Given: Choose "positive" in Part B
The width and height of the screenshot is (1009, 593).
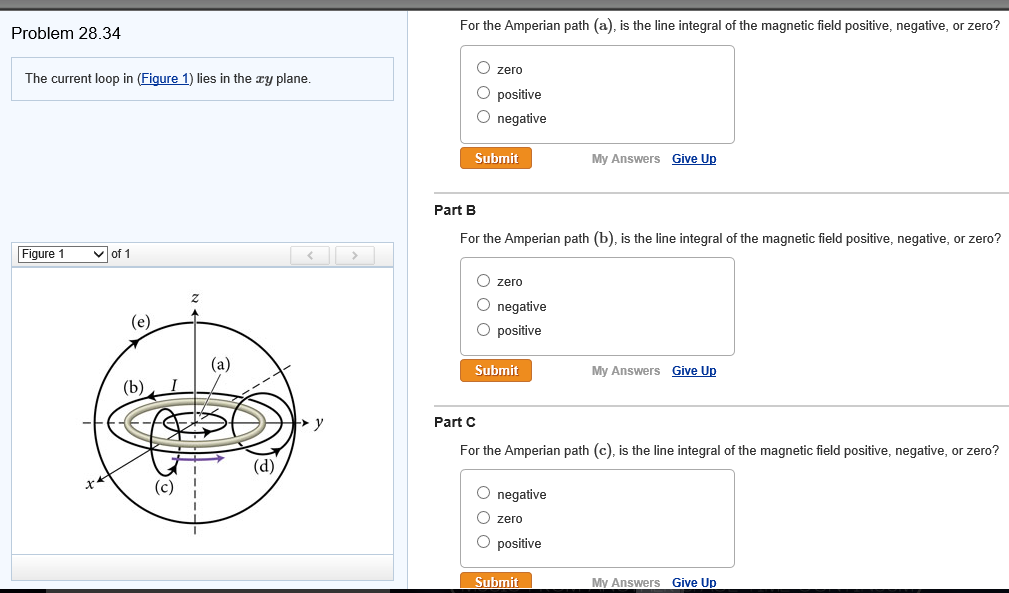Looking at the screenshot, I should (483, 329).
